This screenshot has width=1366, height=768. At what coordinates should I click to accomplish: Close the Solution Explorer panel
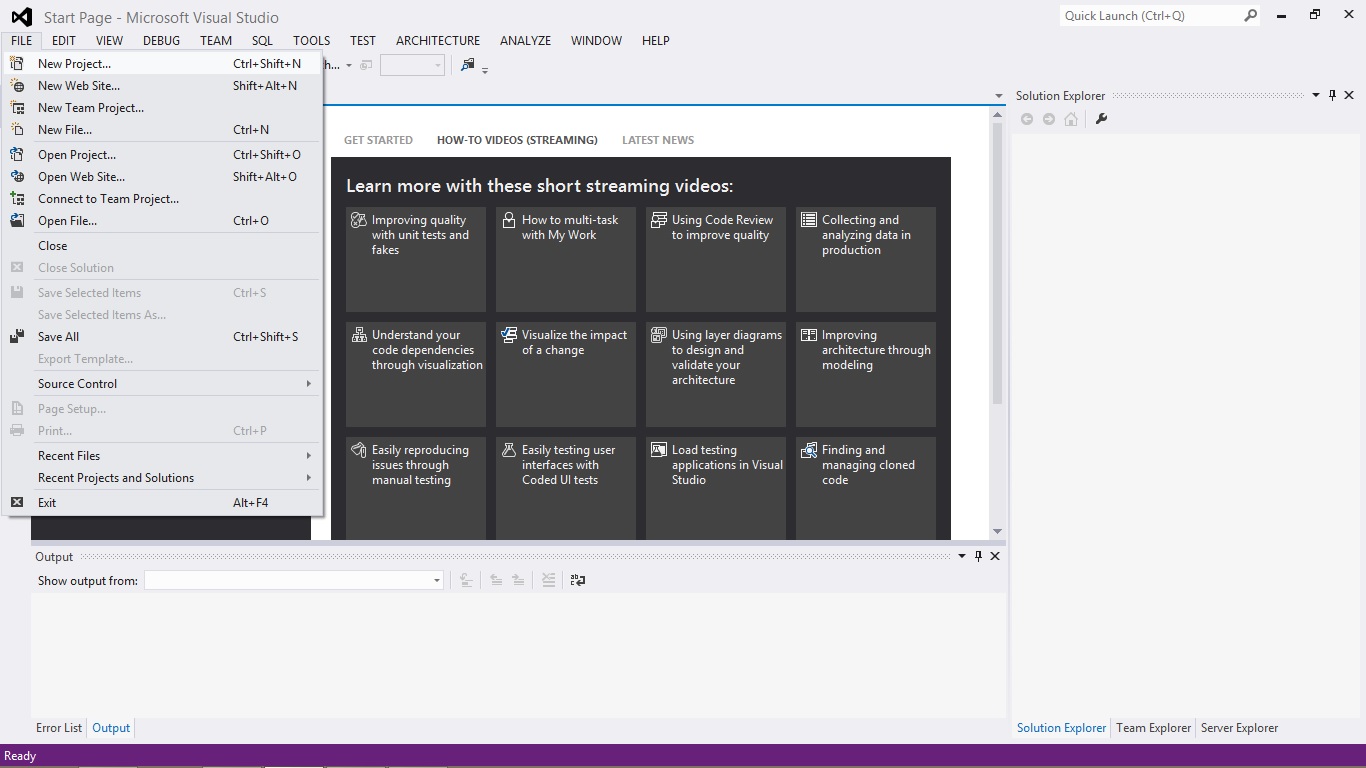pyautogui.click(x=1350, y=95)
